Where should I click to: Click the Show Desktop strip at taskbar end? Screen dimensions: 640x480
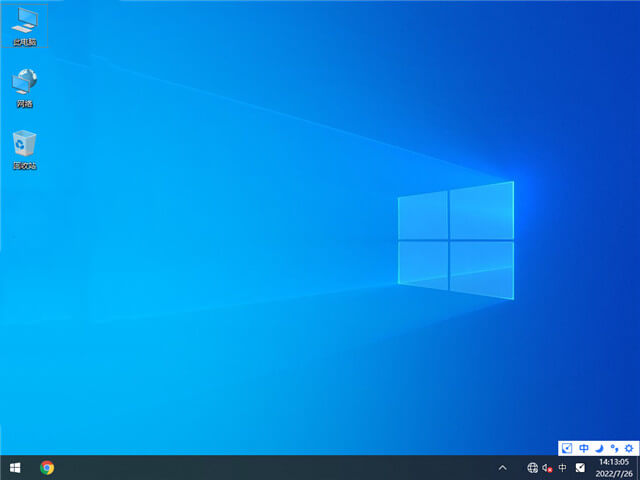coord(638,468)
